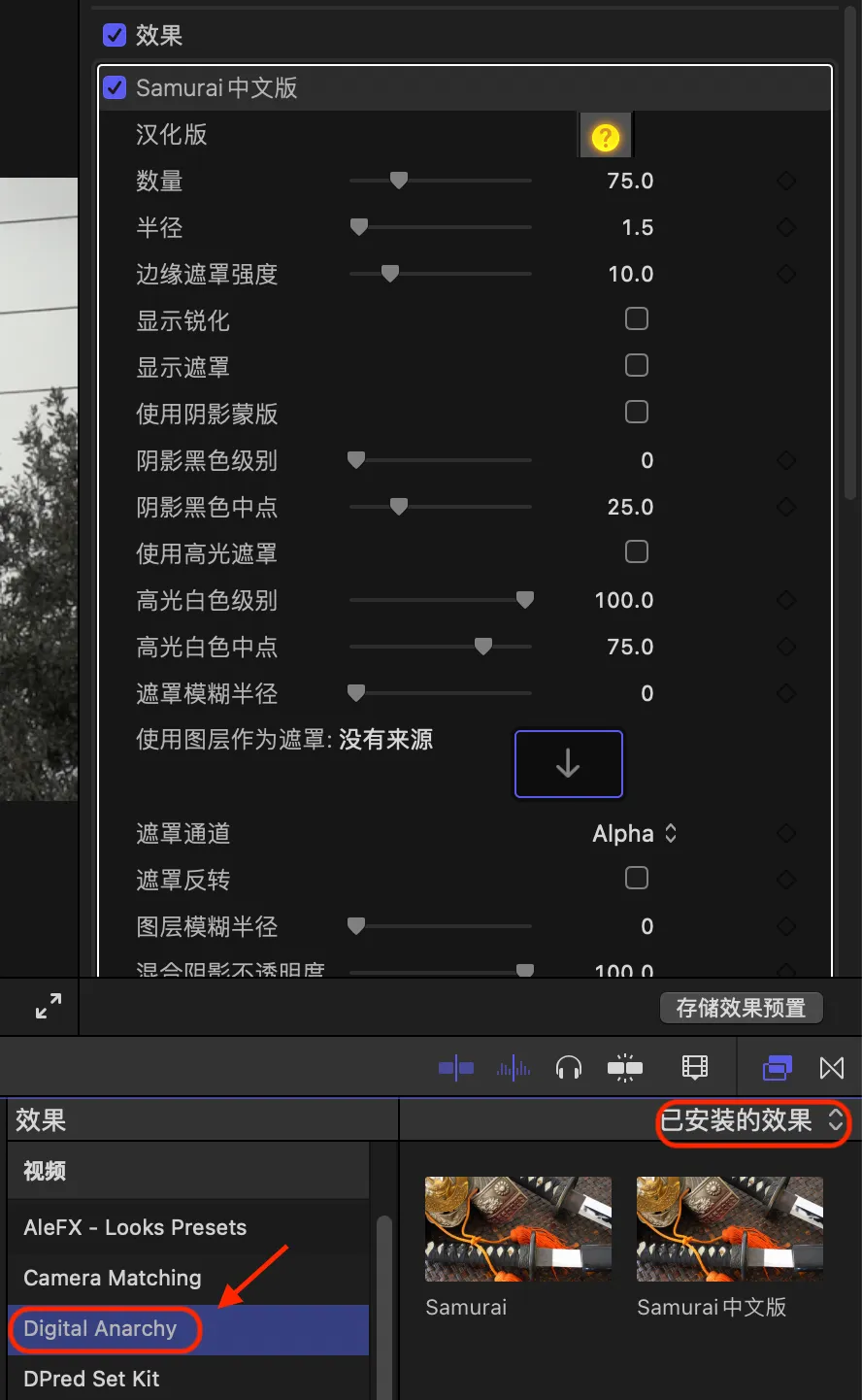This screenshot has width=862, height=1400.
Task: Select the Digital Anarchy category
Action: tap(101, 1329)
